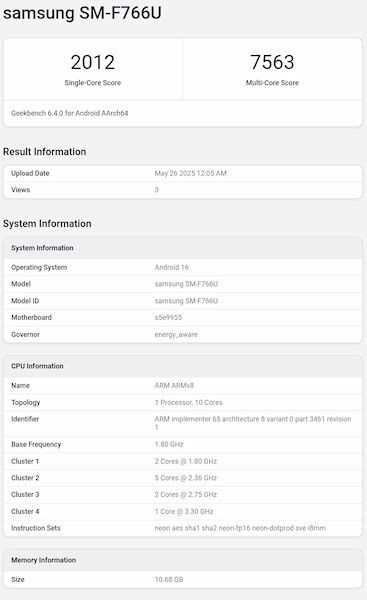
Task: Select Model value 'samsung SM-F766U'
Action: coord(186,284)
